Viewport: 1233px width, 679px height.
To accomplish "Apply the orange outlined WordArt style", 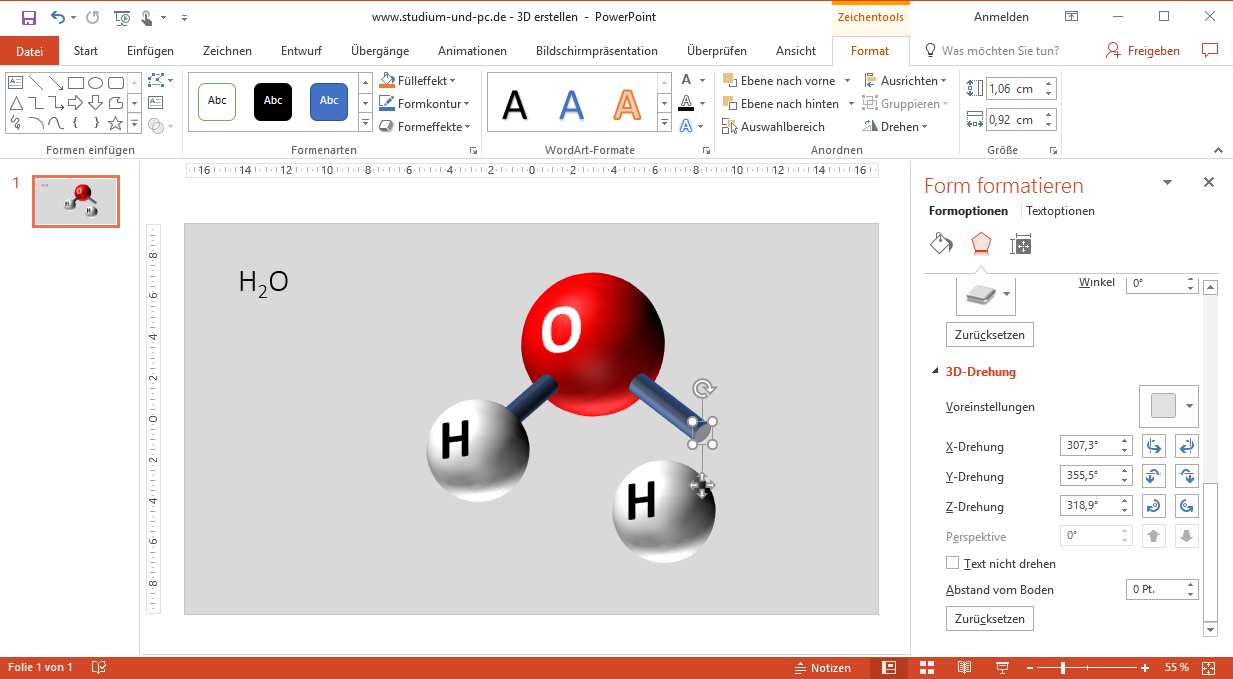I will (627, 104).
